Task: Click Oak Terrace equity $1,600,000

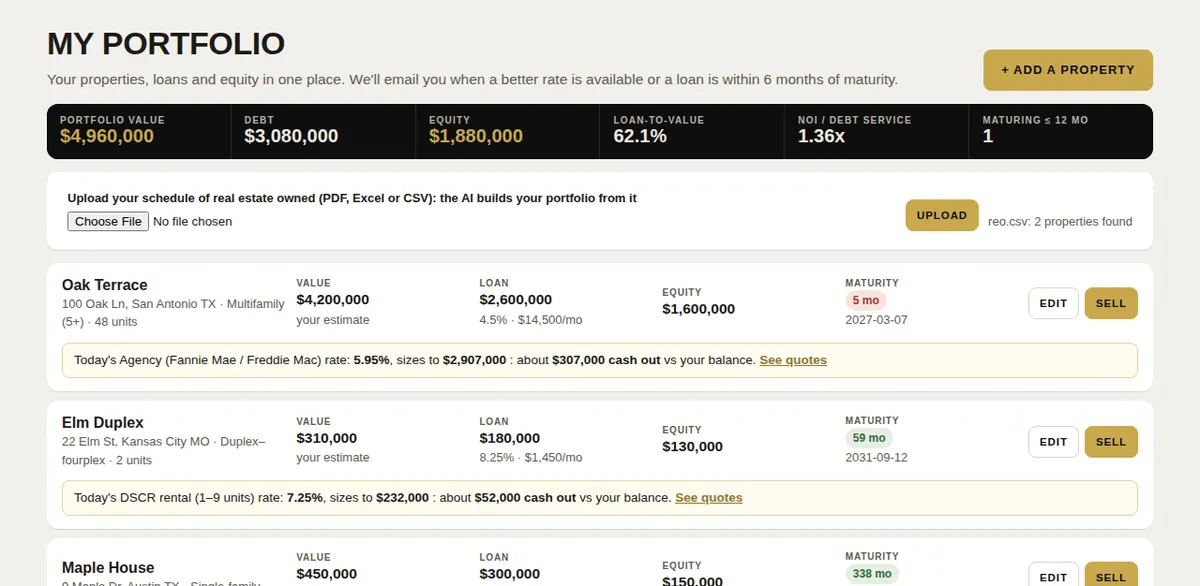Action: pos(698,309)
